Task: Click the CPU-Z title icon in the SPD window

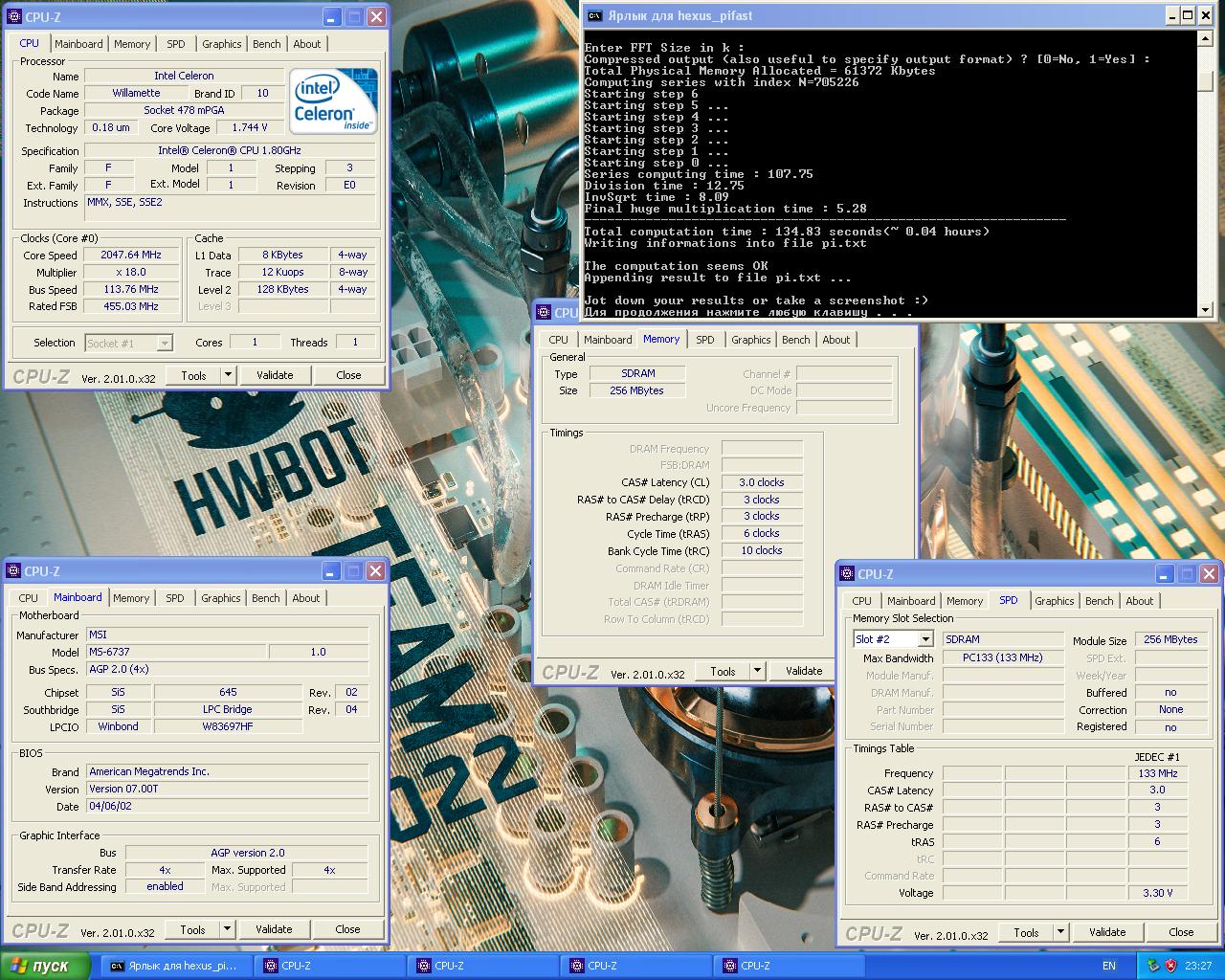Action: coord(847,574)
